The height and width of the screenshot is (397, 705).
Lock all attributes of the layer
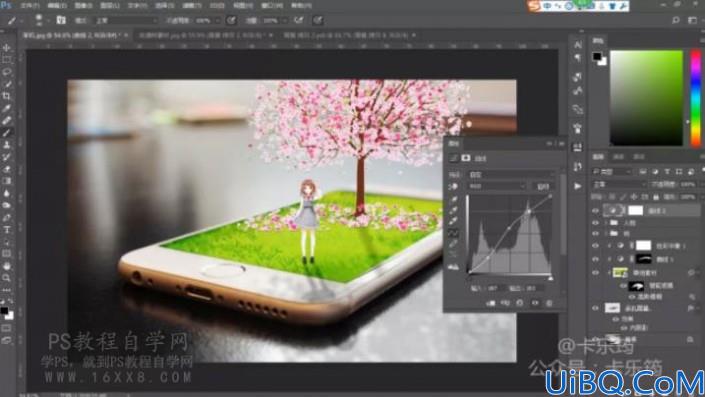[x=656, y=197]
